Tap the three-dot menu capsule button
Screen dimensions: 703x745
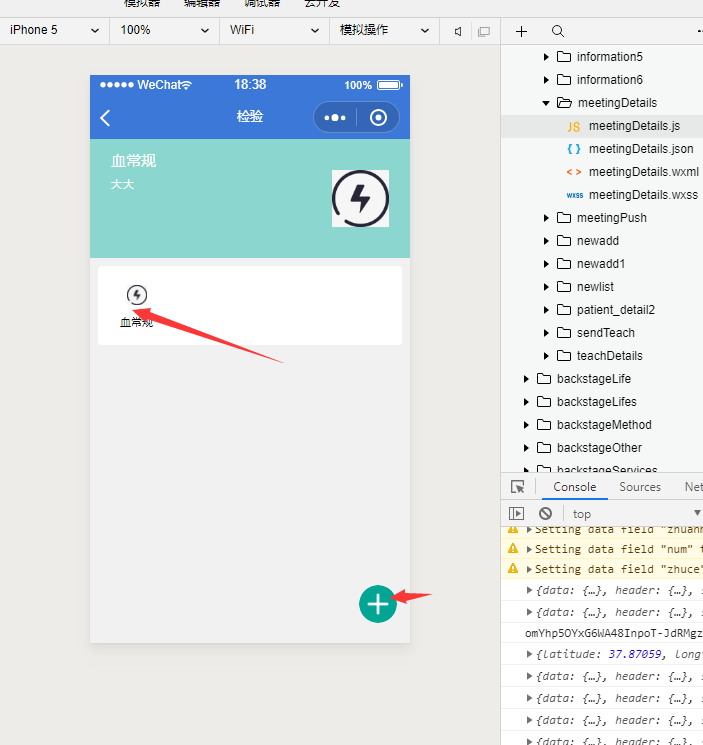[x=335, y=117]
